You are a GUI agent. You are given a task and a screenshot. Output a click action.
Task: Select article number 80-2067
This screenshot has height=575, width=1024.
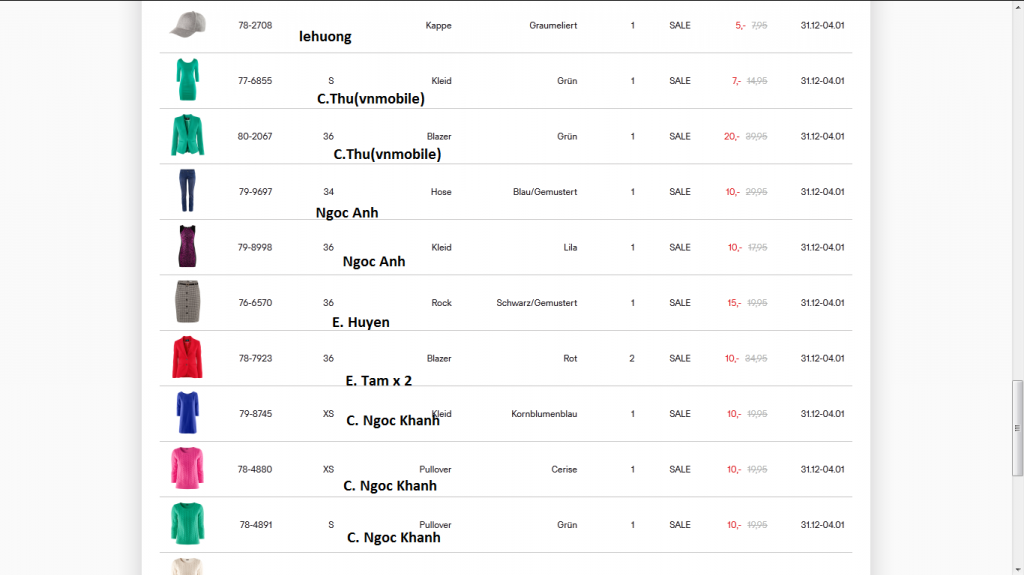(x=255, y=136)
